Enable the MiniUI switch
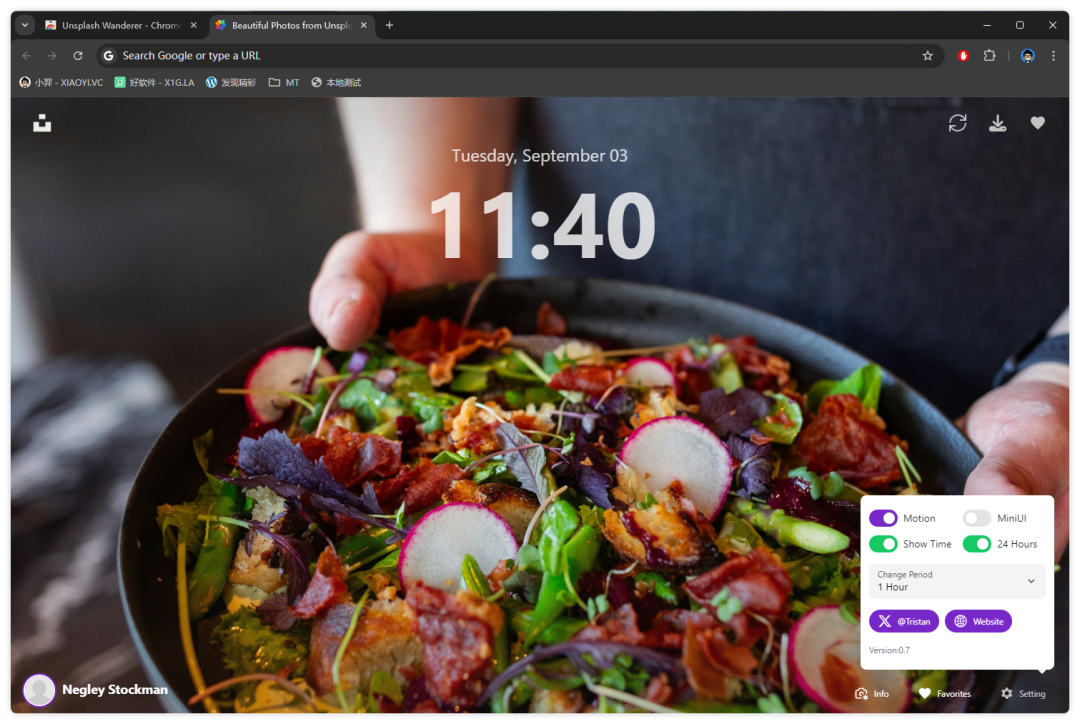1080x724 pixels. pos(977,518)
